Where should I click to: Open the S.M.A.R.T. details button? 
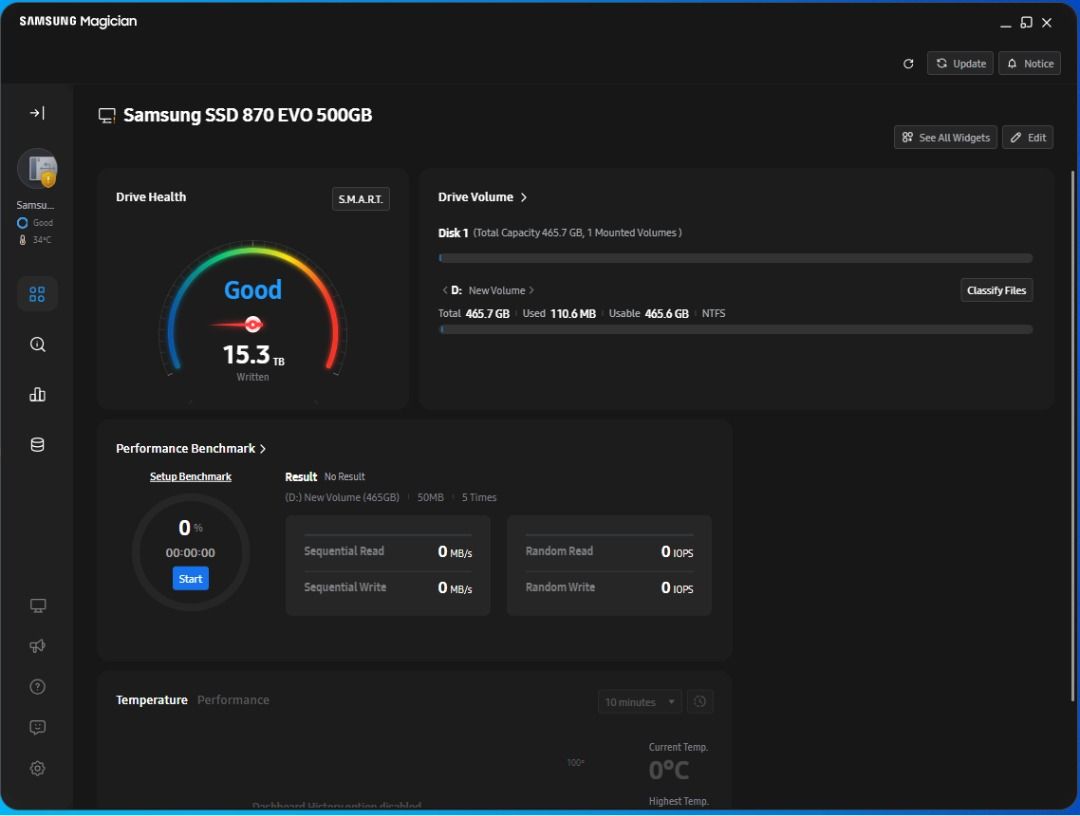[x=360, y=199]
